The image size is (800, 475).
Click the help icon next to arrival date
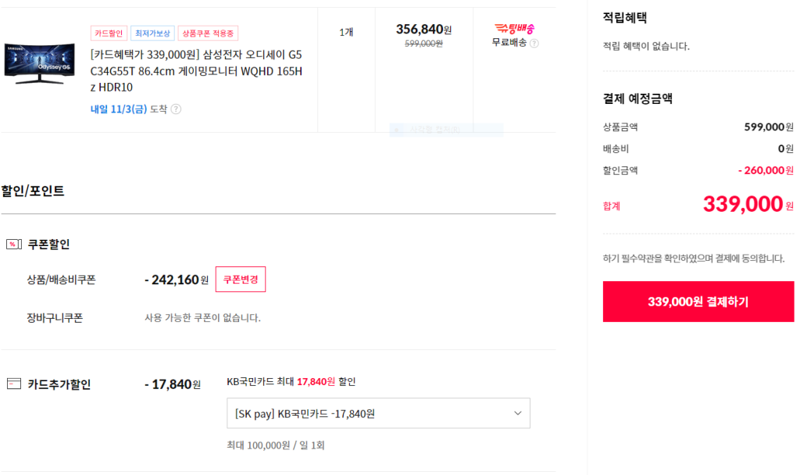coord(176,109)
